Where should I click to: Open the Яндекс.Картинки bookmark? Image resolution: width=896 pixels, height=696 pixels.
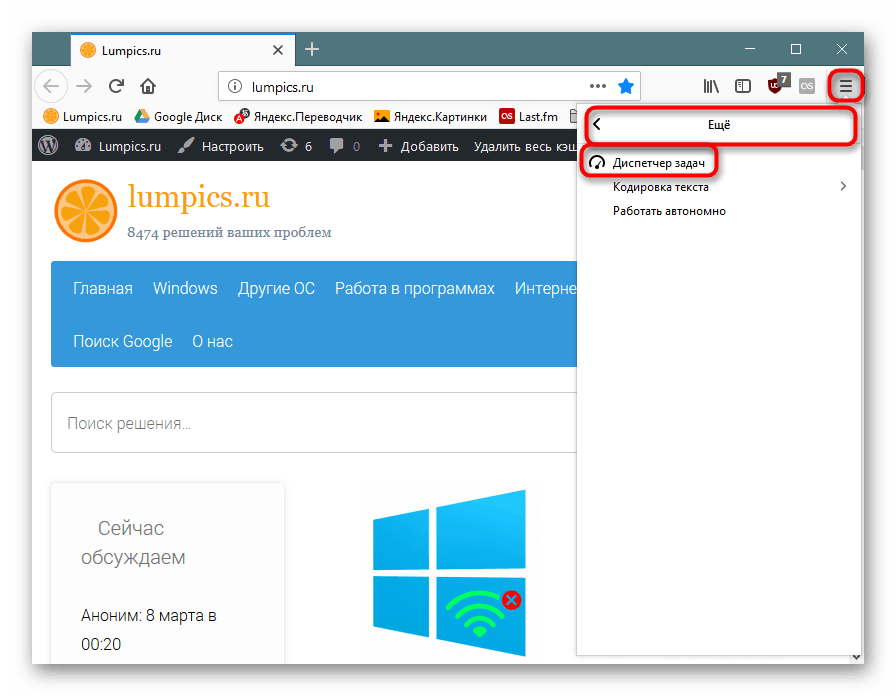coord(430,117)
